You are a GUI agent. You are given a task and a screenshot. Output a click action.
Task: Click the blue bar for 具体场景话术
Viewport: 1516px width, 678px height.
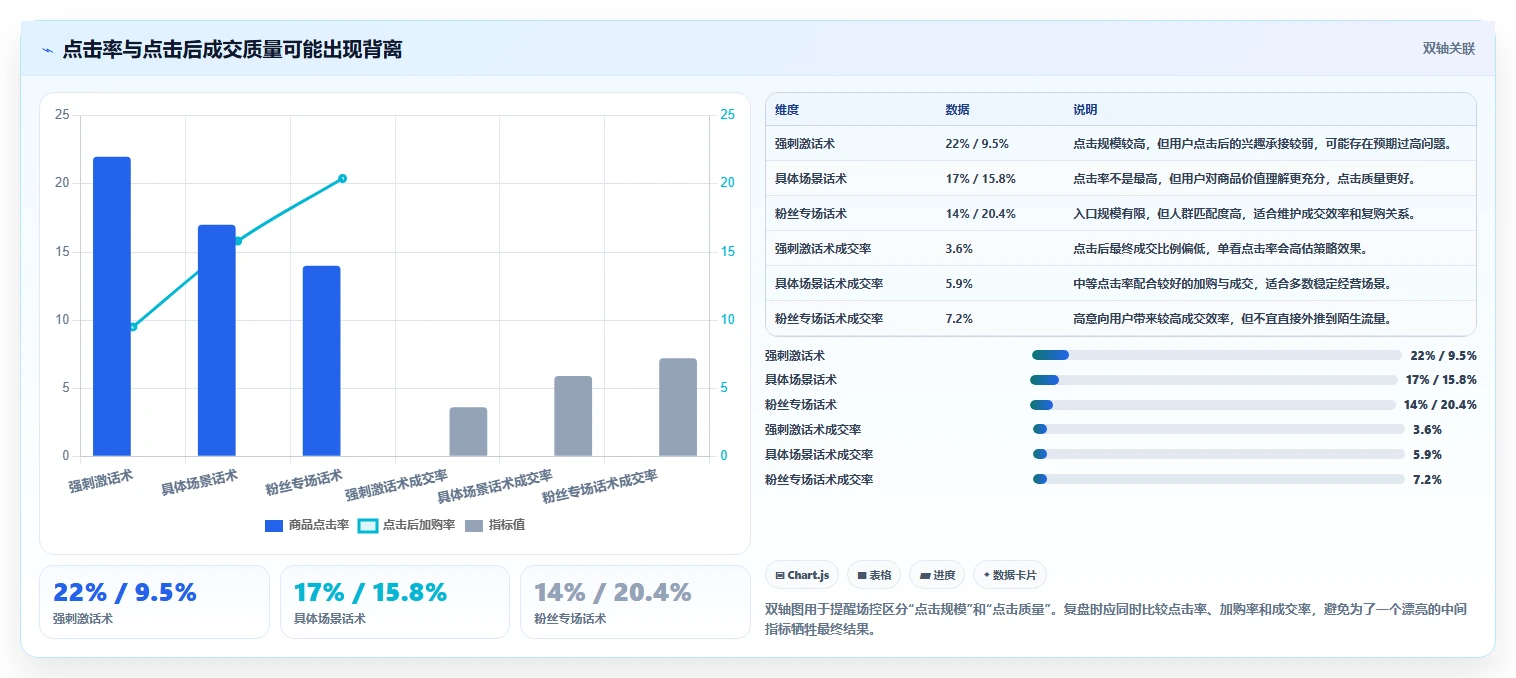click(x=217, y=340)
